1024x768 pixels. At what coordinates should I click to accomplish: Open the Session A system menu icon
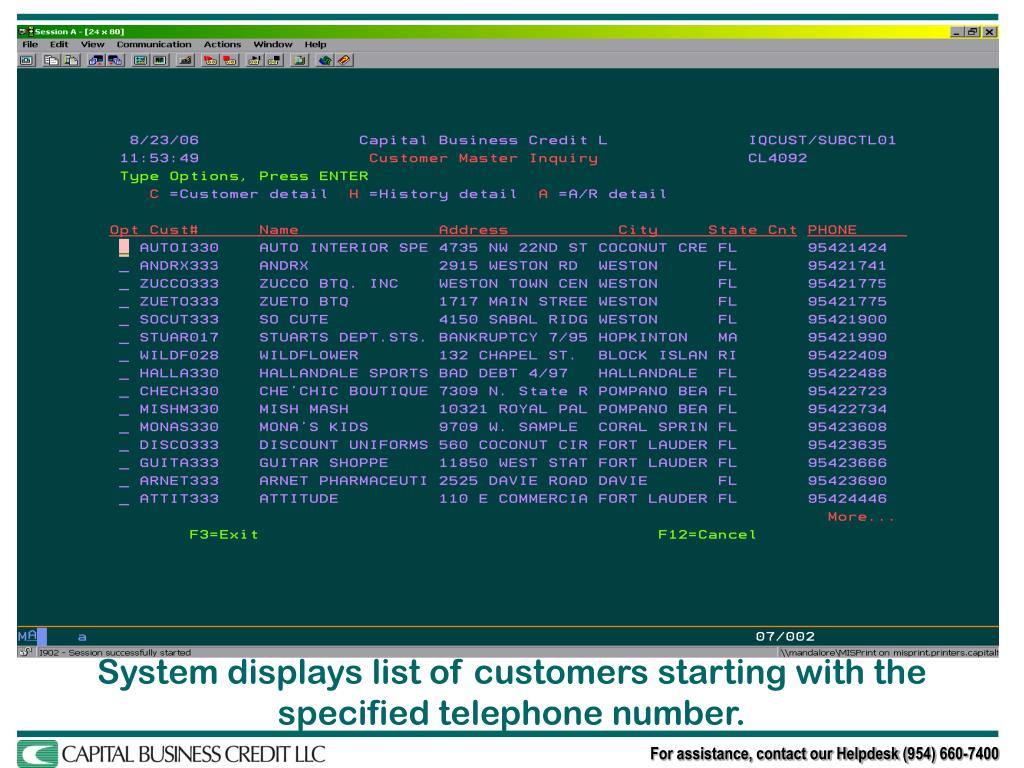pos(25,31)
